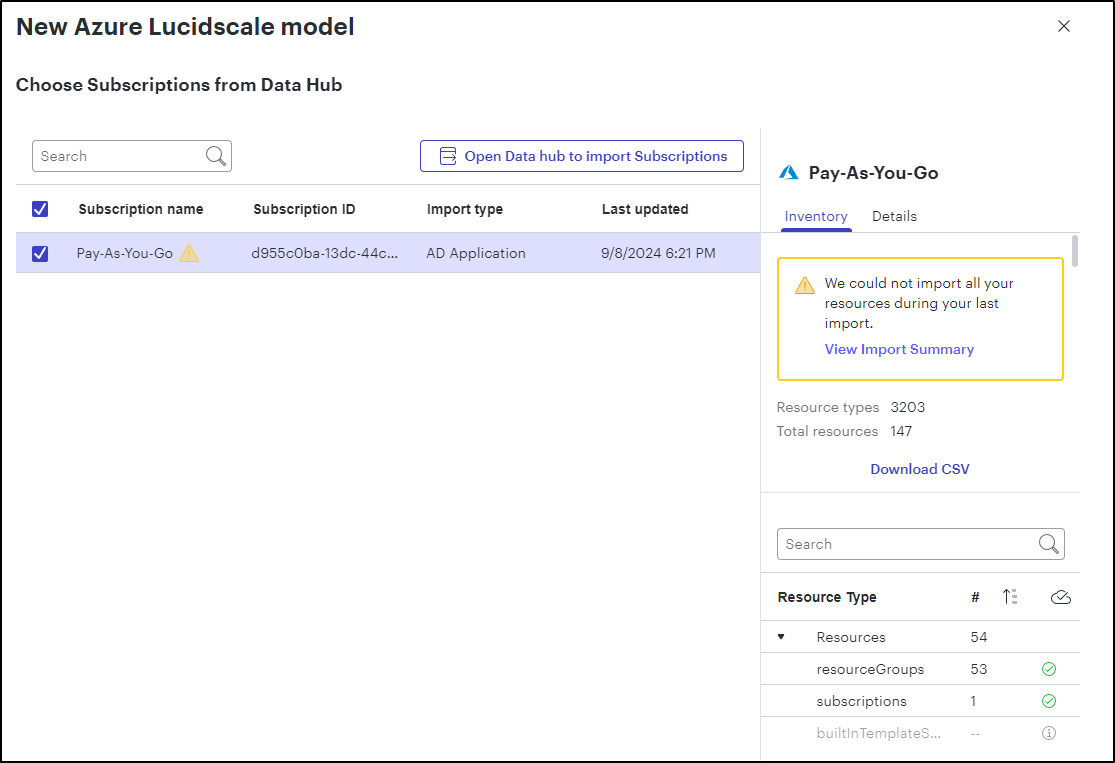This screenshot has height=763, width=1115.
Task: Click the Resource types value 3203
Action: coord(907,407)
